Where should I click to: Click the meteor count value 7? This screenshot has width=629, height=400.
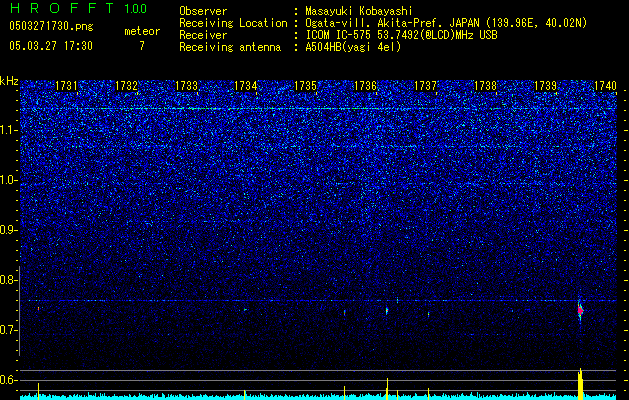tap(142, 46)
